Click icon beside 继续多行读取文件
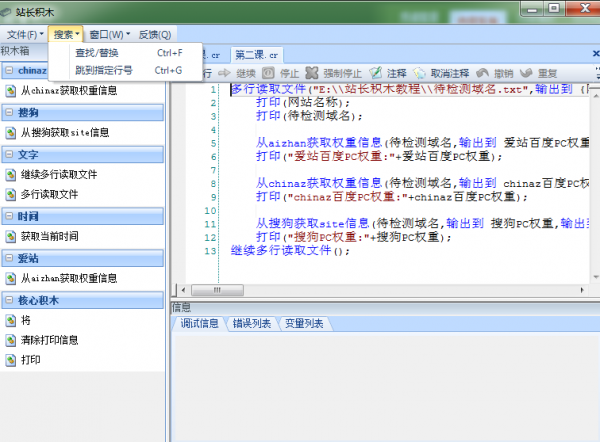This screenshot has width=600, height=442. click(10, 175)
